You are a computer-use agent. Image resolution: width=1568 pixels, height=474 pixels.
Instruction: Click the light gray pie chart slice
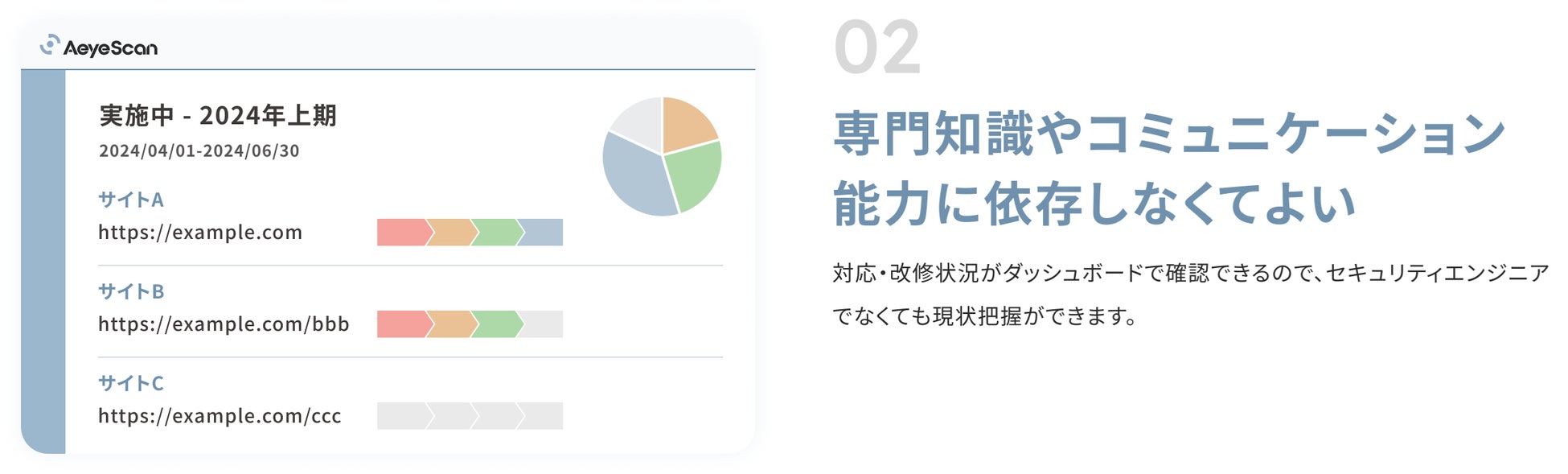pyautogui.click(x=638, y=122)
